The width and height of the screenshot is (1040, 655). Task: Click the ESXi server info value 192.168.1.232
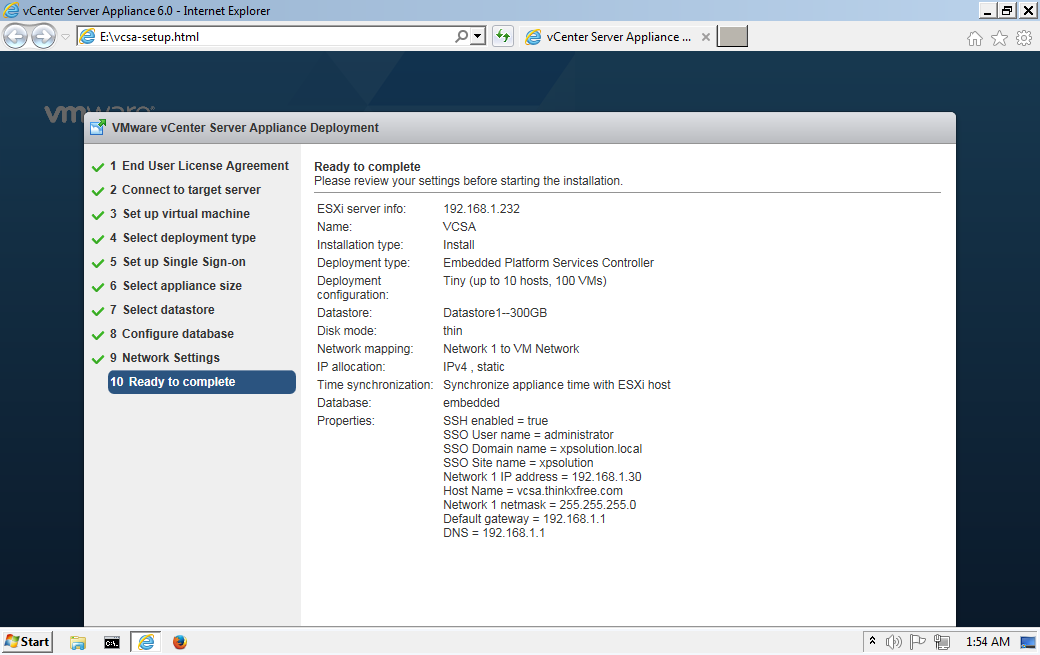[x=482, y=209]
